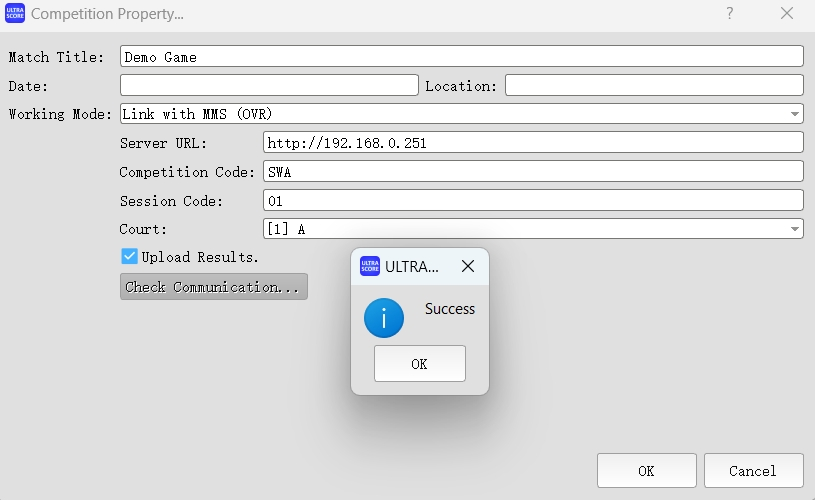The height and width of the screenshot is (500, 815).
Task: Focus the Session Code field
Action: [533, 200]
